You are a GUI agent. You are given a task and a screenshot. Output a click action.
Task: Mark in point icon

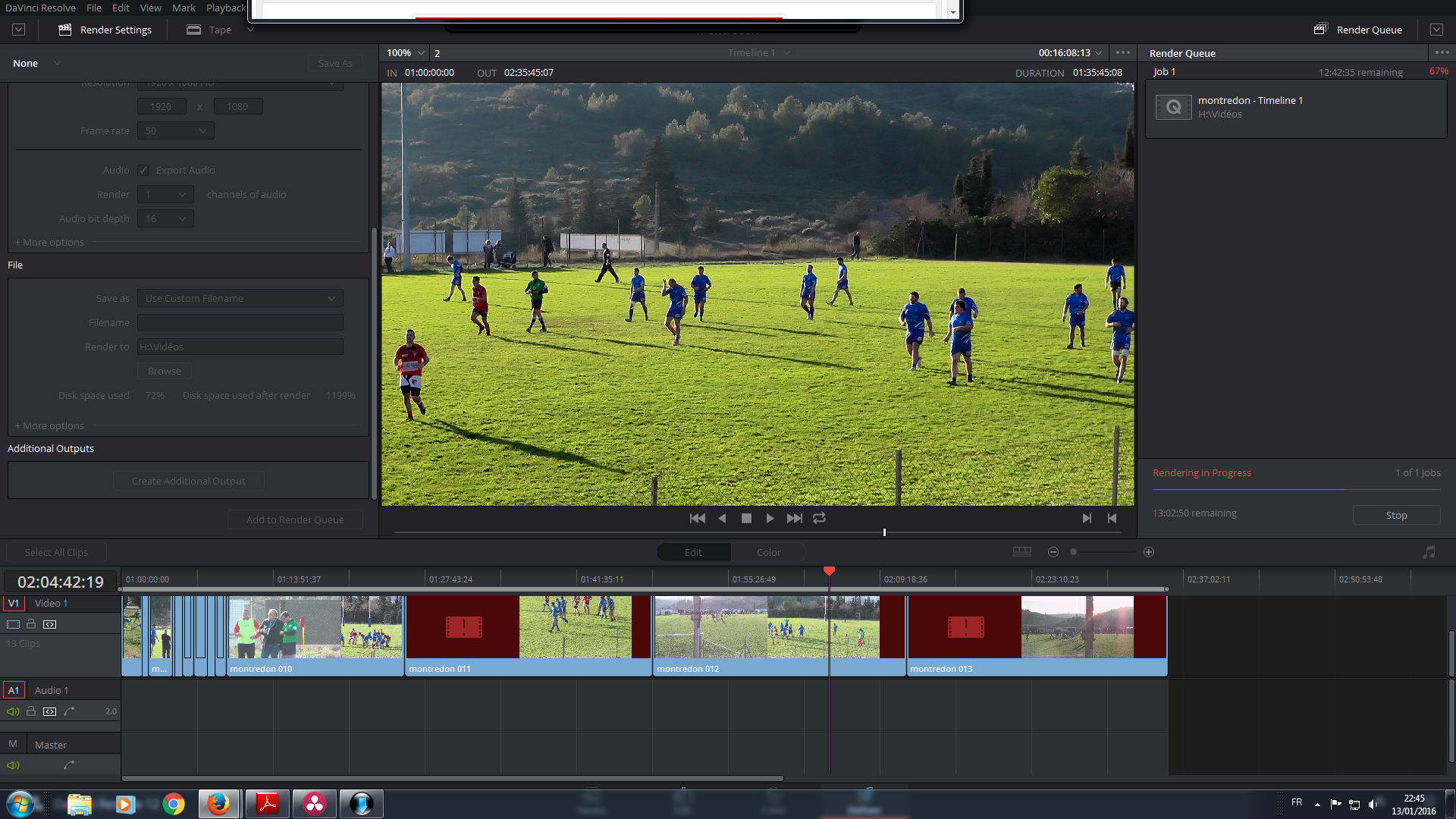point(1087,518)
